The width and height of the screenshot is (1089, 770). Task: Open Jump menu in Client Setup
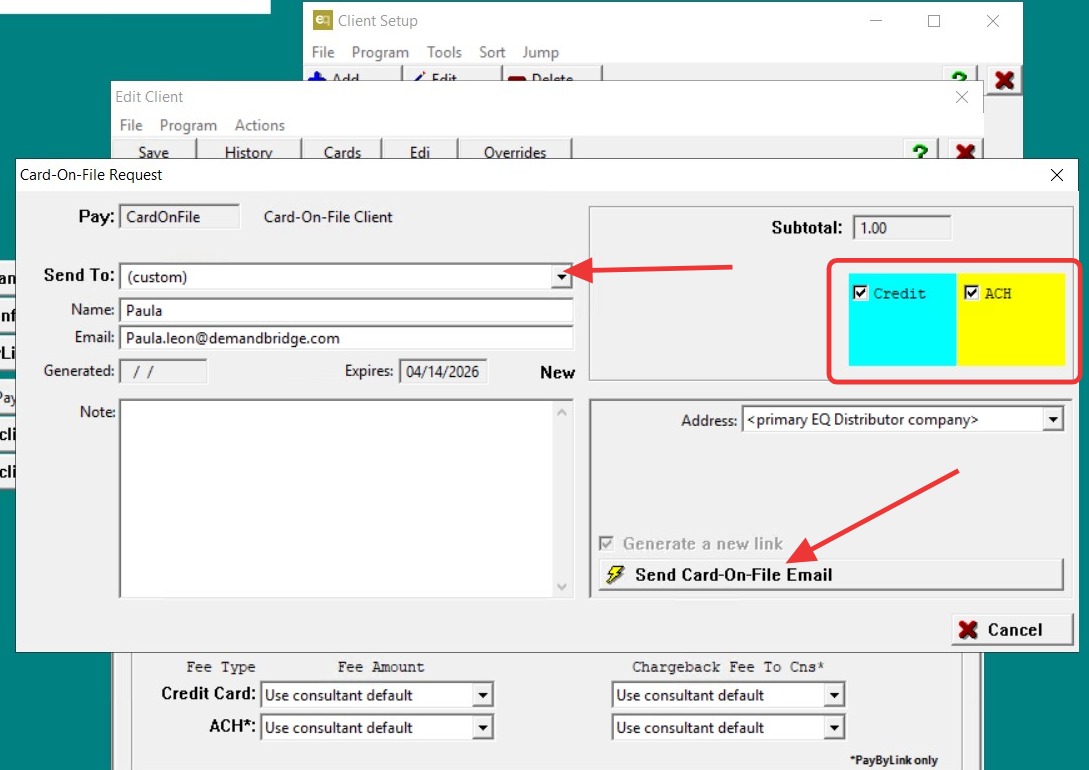[540, 52]
